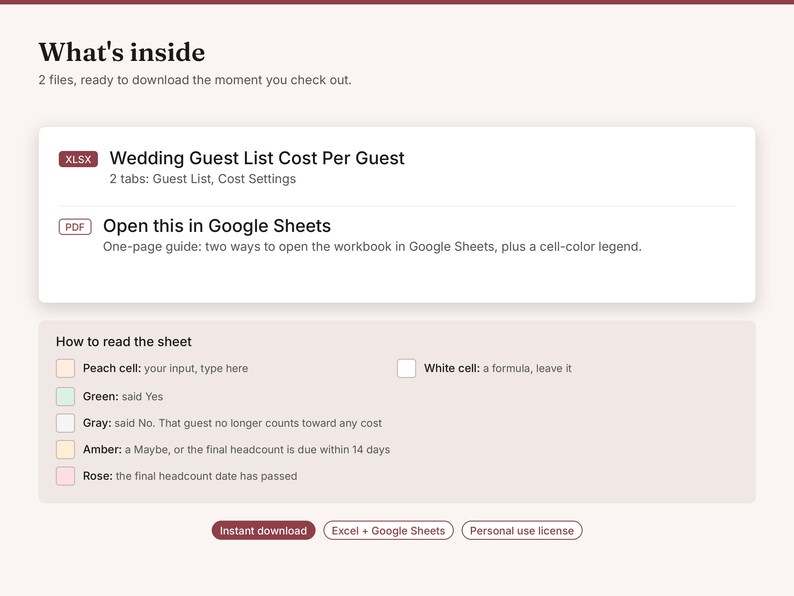
Task: Click the Instant download pill
Action: point(263,530)
